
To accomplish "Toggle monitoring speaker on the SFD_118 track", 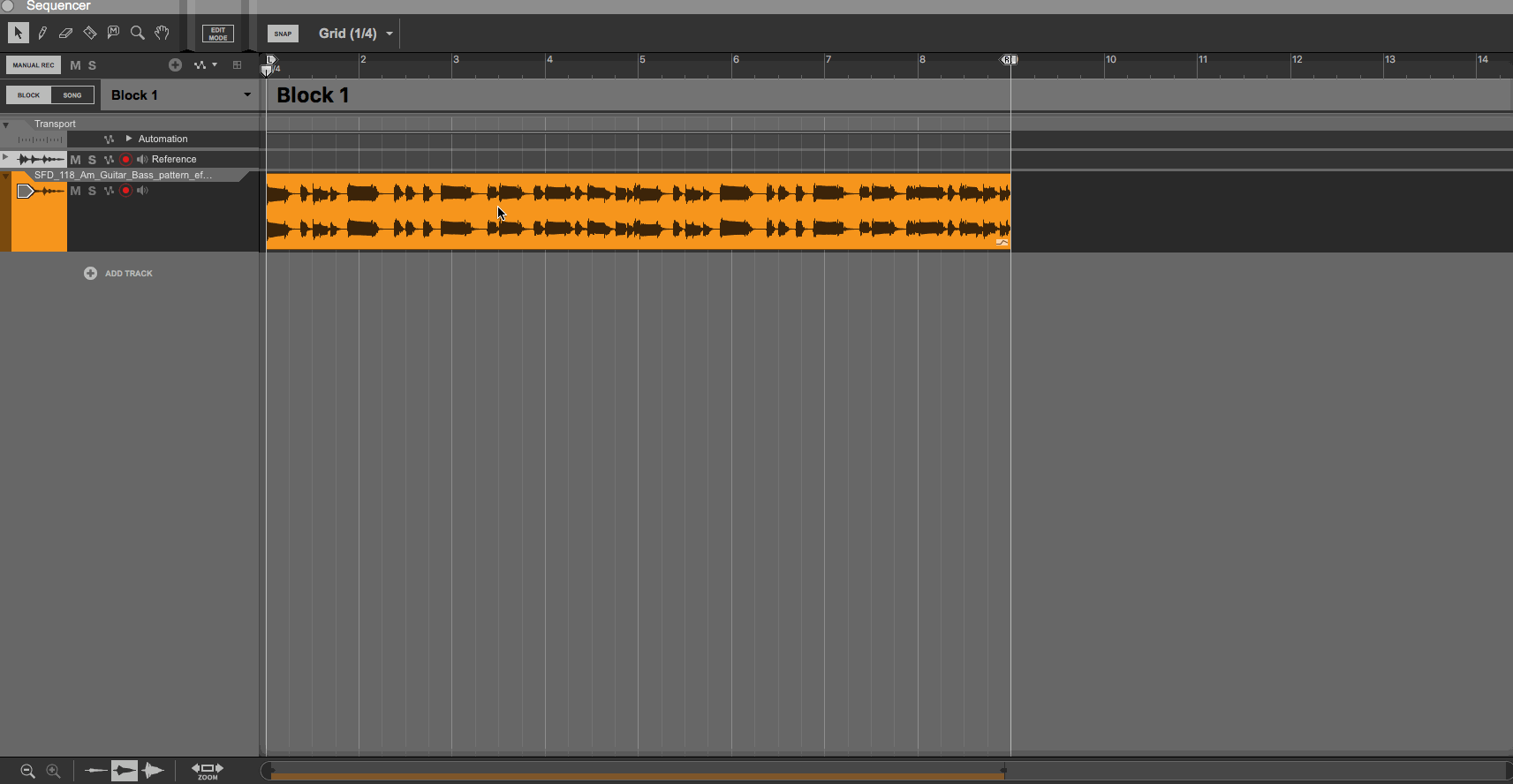I will click(142, 191).
